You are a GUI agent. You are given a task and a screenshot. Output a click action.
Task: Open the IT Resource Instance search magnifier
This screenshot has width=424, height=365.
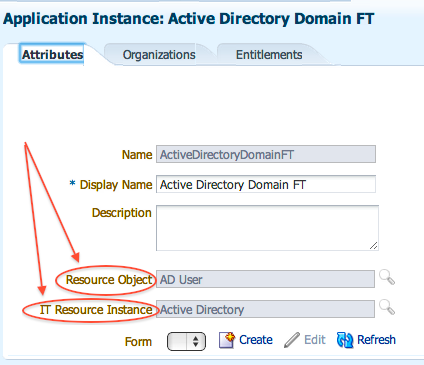click(x=387, y=307)
